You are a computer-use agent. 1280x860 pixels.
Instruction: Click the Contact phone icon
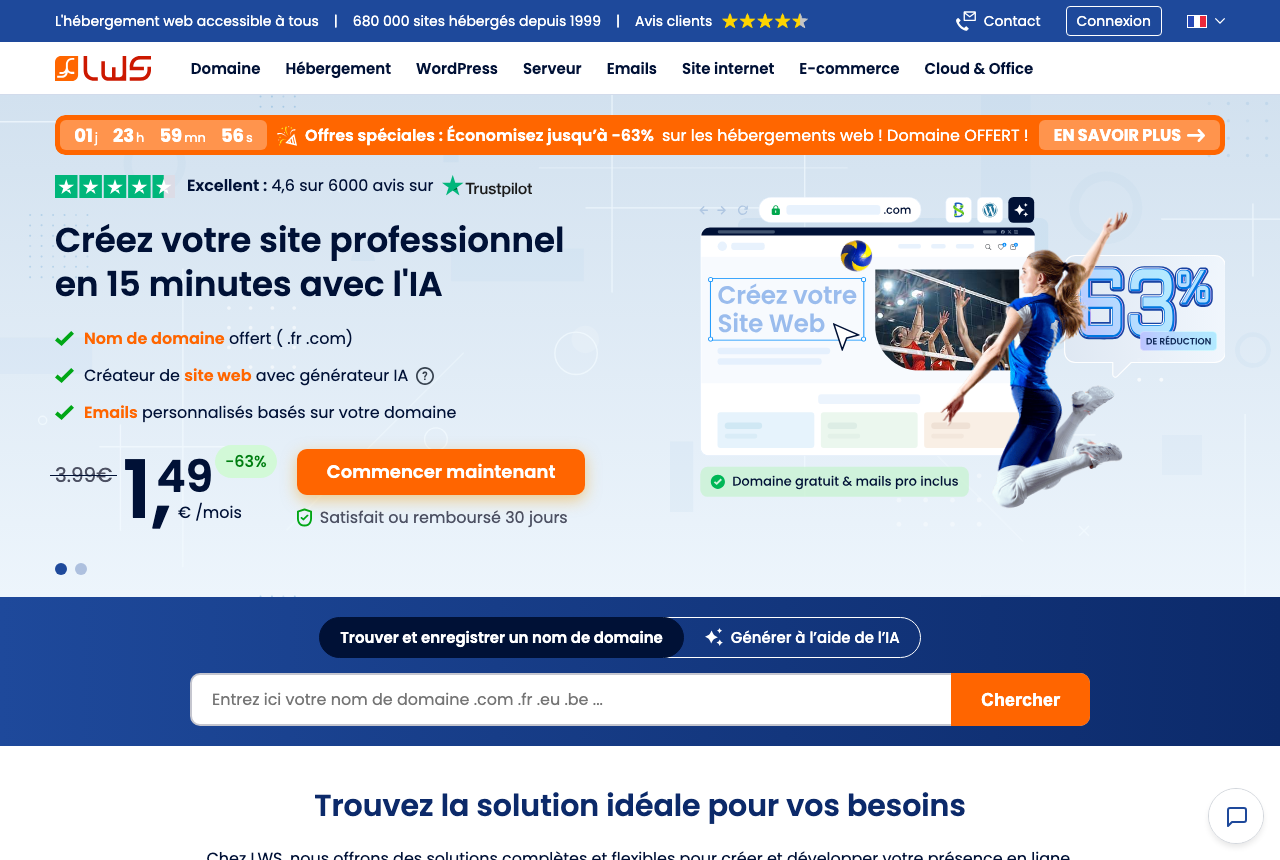[x=965, y=21]
